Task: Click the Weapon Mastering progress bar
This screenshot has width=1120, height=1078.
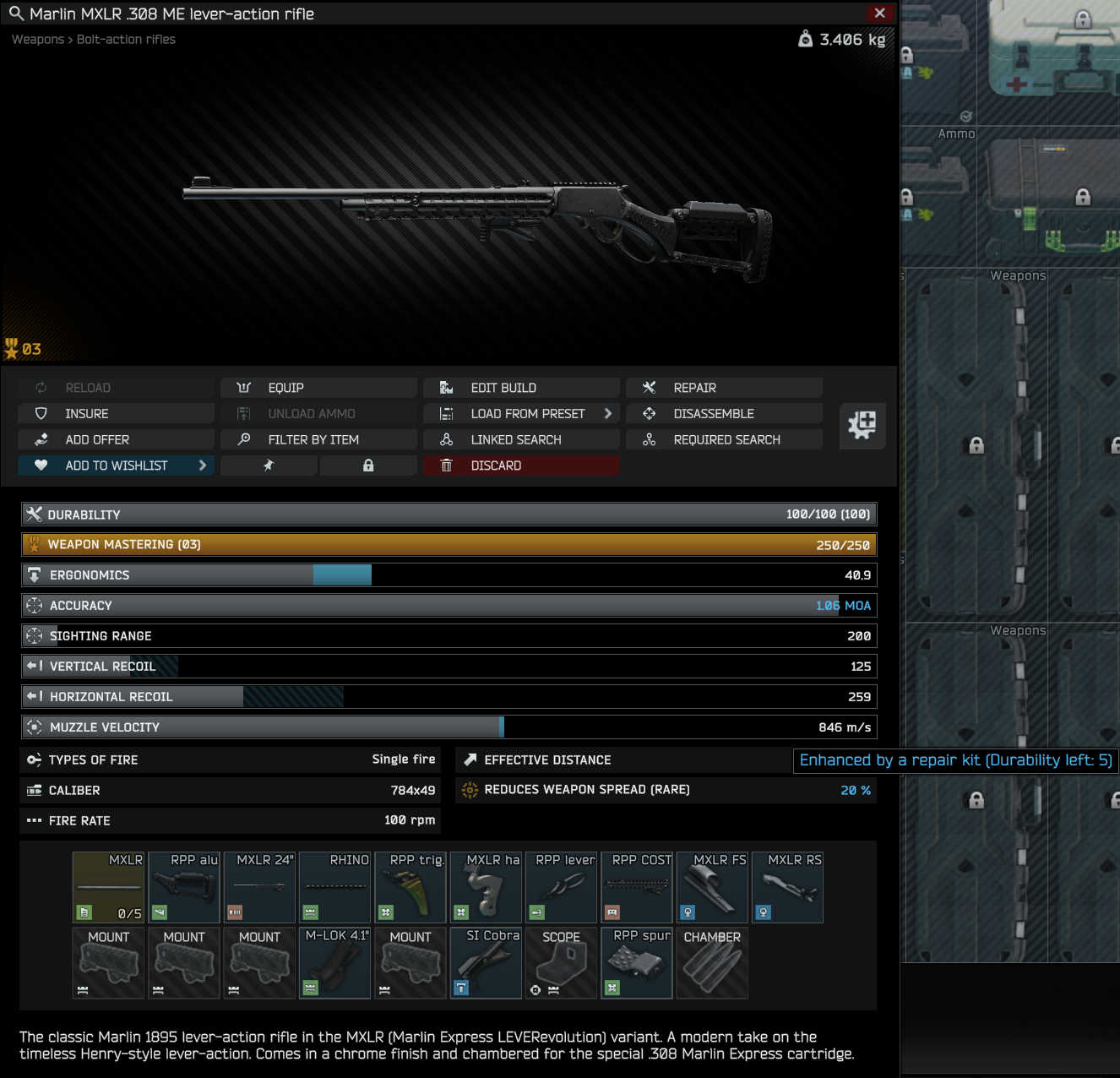Action: [x=449, y=545]
